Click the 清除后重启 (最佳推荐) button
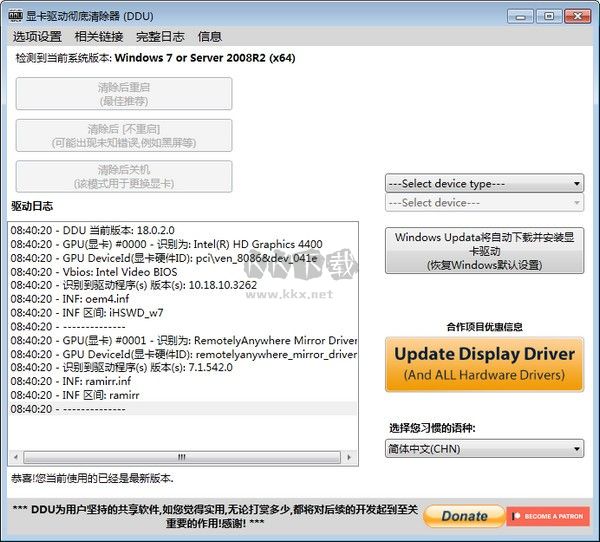Viewport: 600px width, 542px height. point(124,94)
